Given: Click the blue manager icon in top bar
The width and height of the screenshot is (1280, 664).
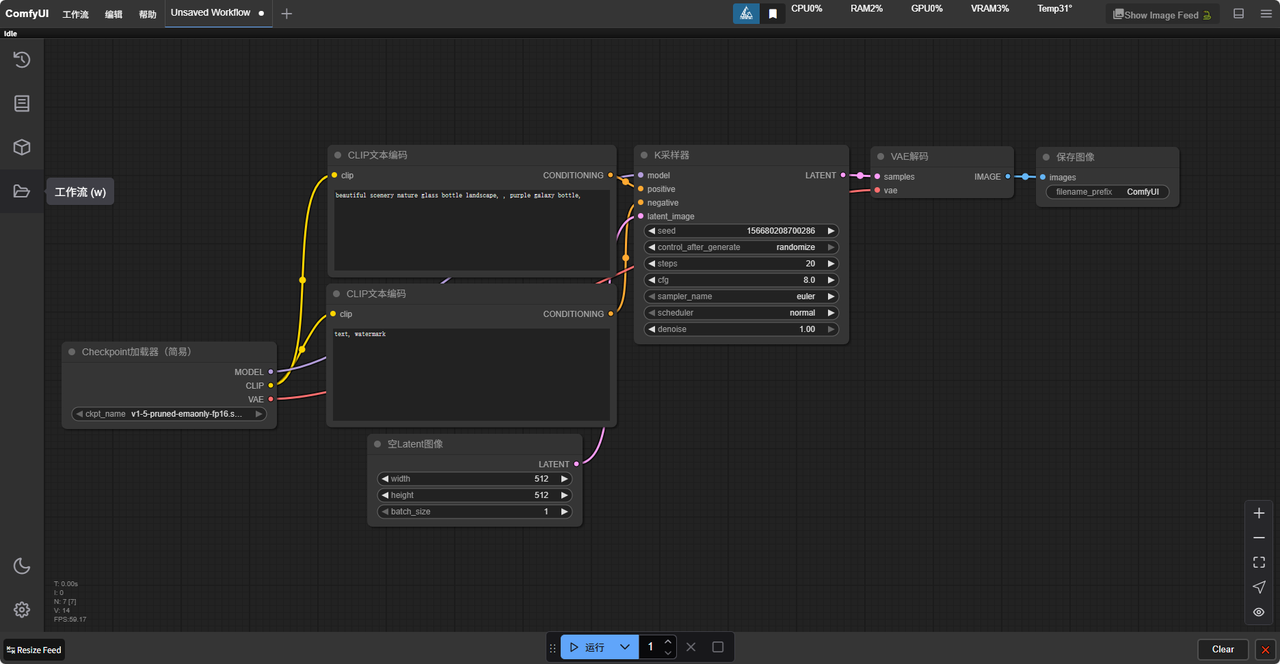Looking at the screenshot, I should pyautogui.click(x=746, y=14).
